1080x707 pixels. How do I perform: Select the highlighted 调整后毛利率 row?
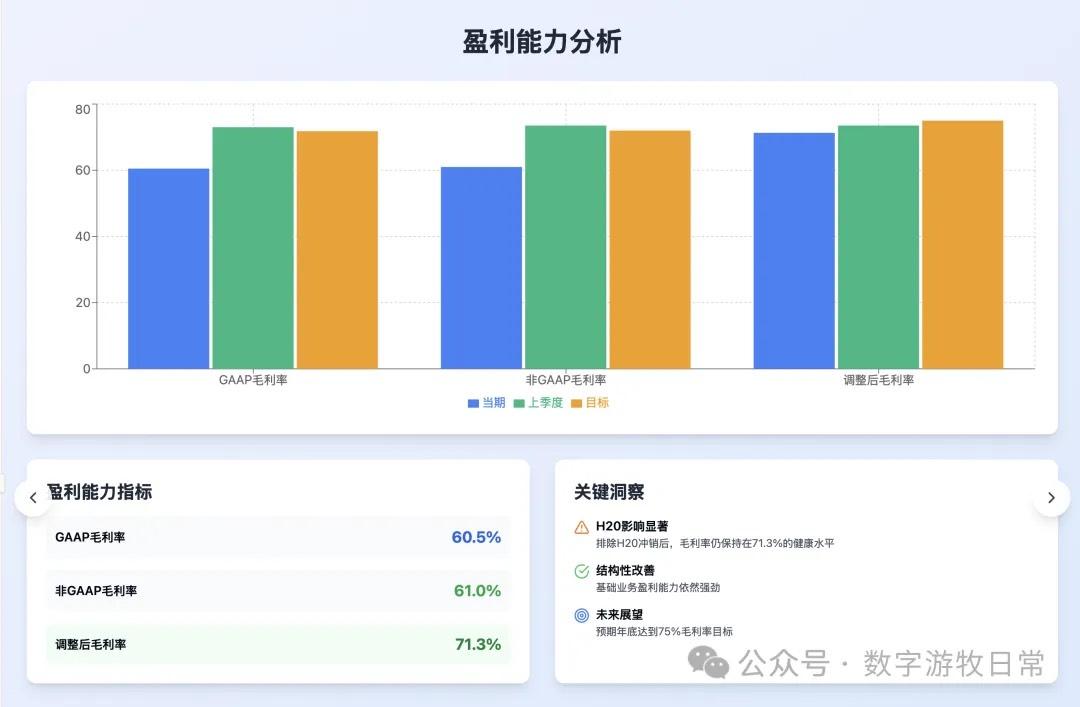click(x=278, y=645)
